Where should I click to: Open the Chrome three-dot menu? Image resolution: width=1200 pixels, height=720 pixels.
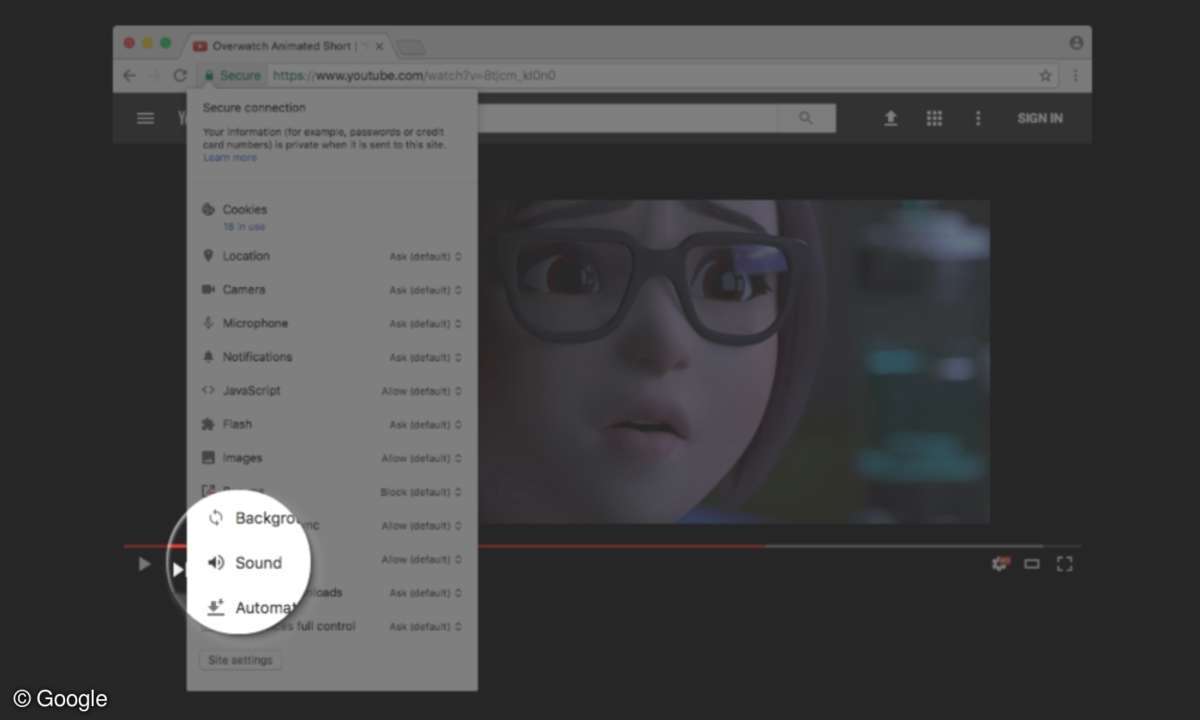(x=1075, y=76)
